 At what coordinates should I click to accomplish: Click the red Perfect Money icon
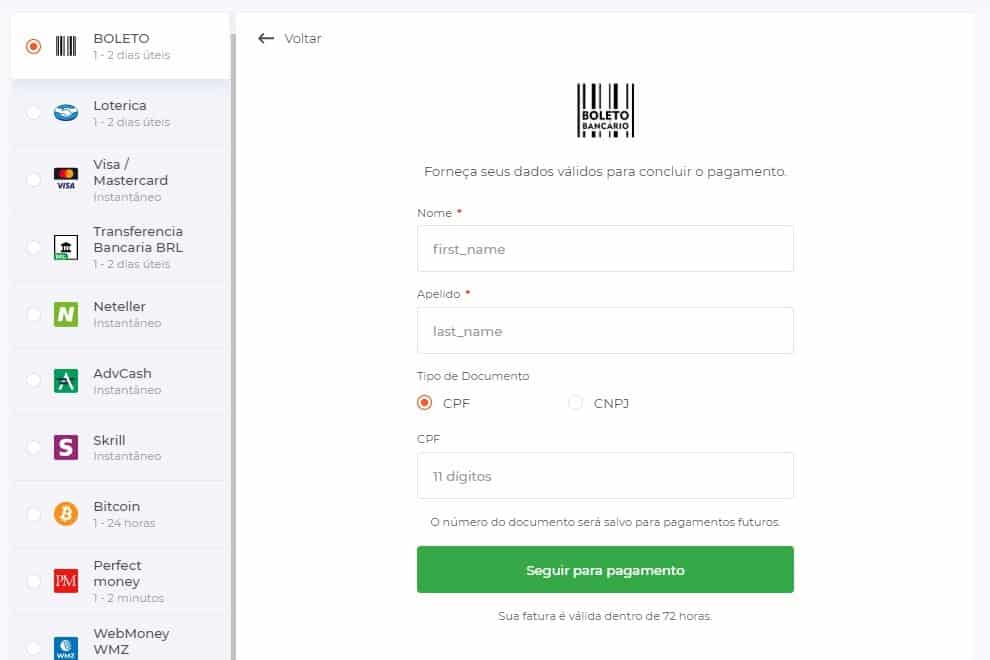pyautogui.click(x=66, y=581)
